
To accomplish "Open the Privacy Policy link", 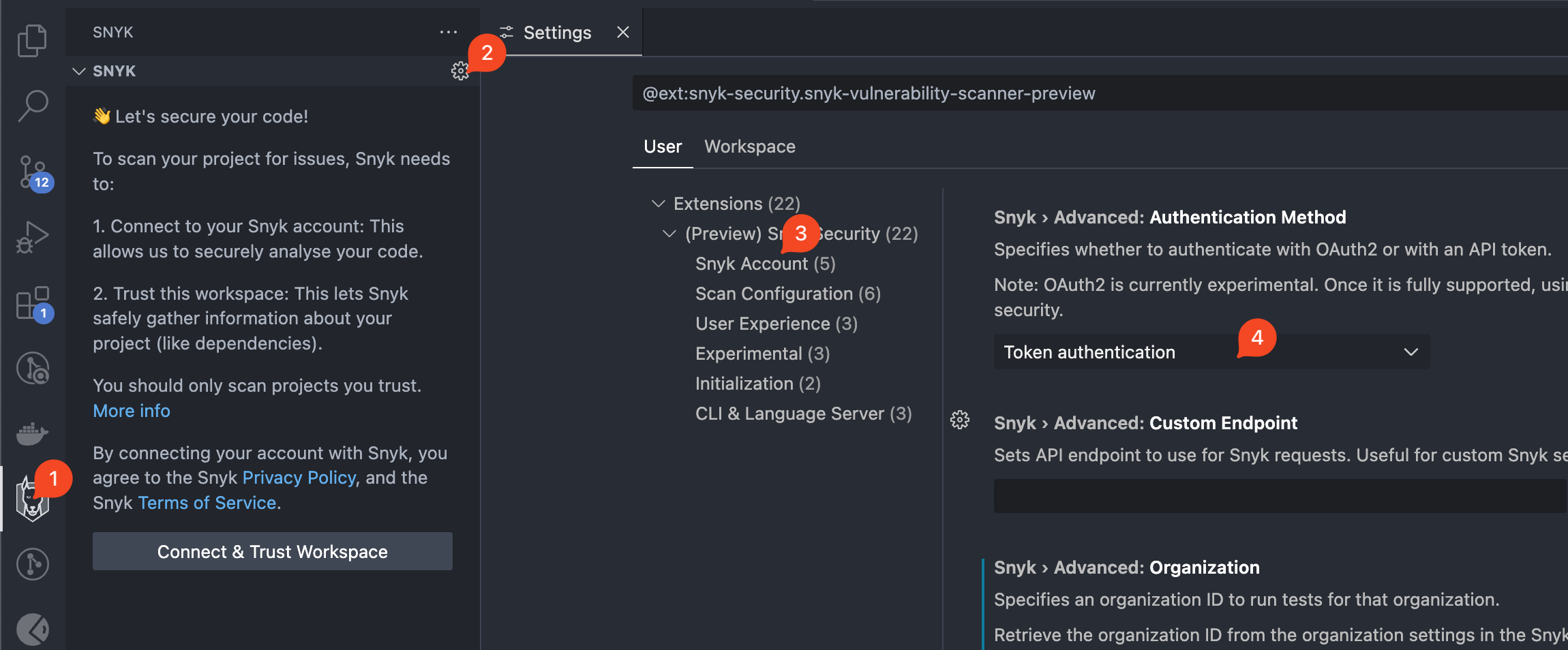I will 299,478.
